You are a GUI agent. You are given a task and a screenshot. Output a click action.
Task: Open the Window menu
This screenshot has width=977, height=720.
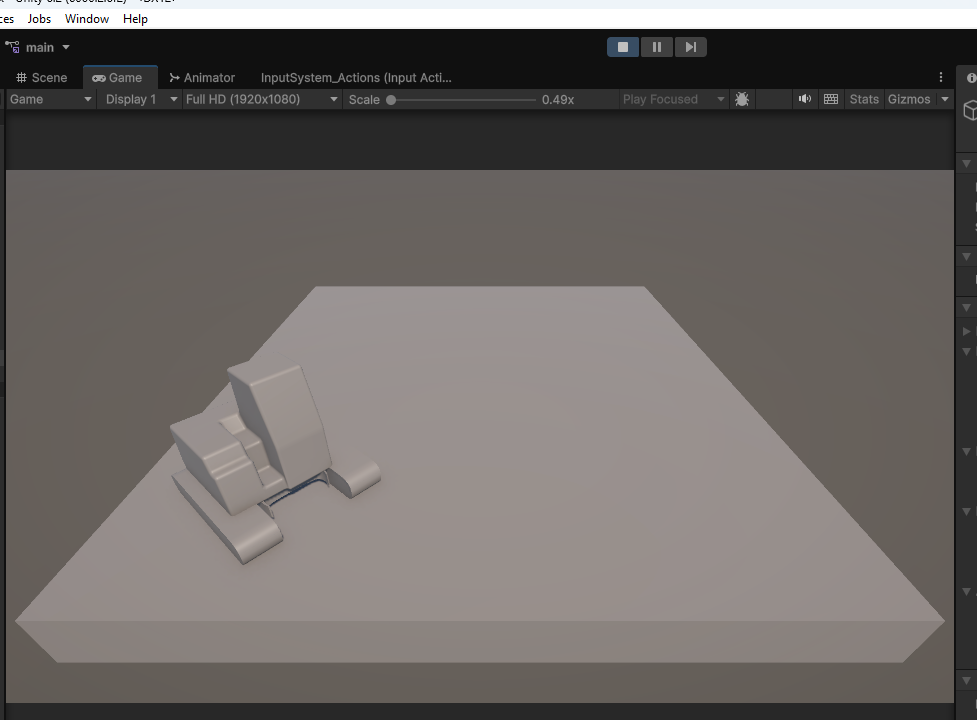point(87,19)
